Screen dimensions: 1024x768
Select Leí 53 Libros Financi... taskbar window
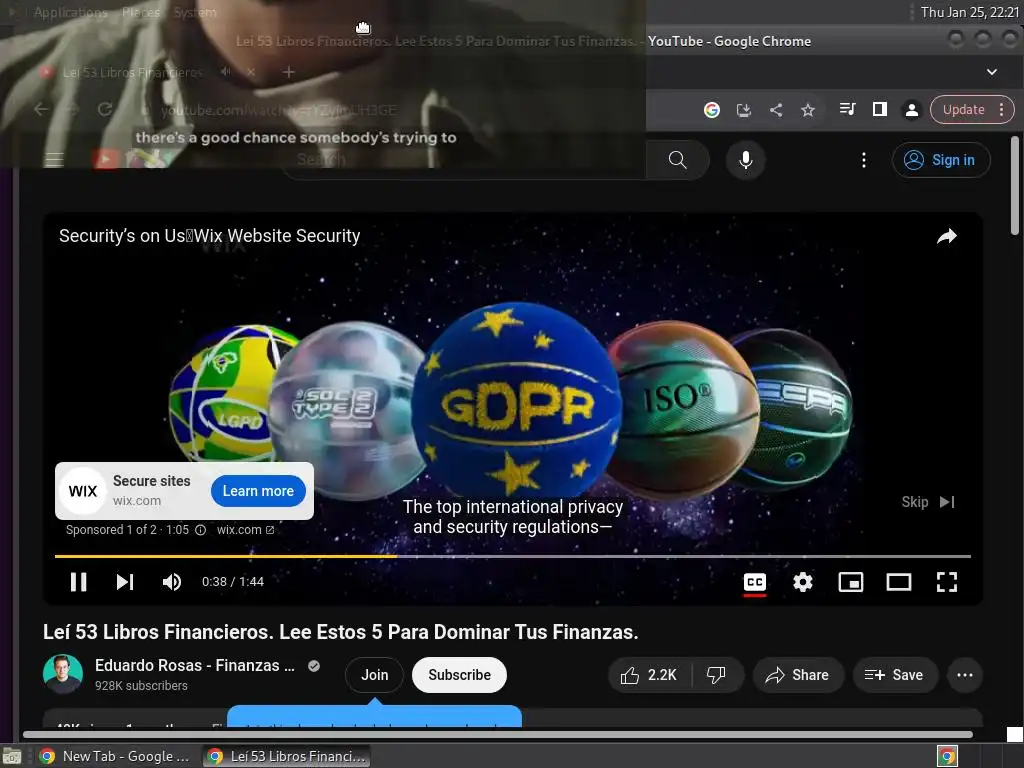pos(287,756)
